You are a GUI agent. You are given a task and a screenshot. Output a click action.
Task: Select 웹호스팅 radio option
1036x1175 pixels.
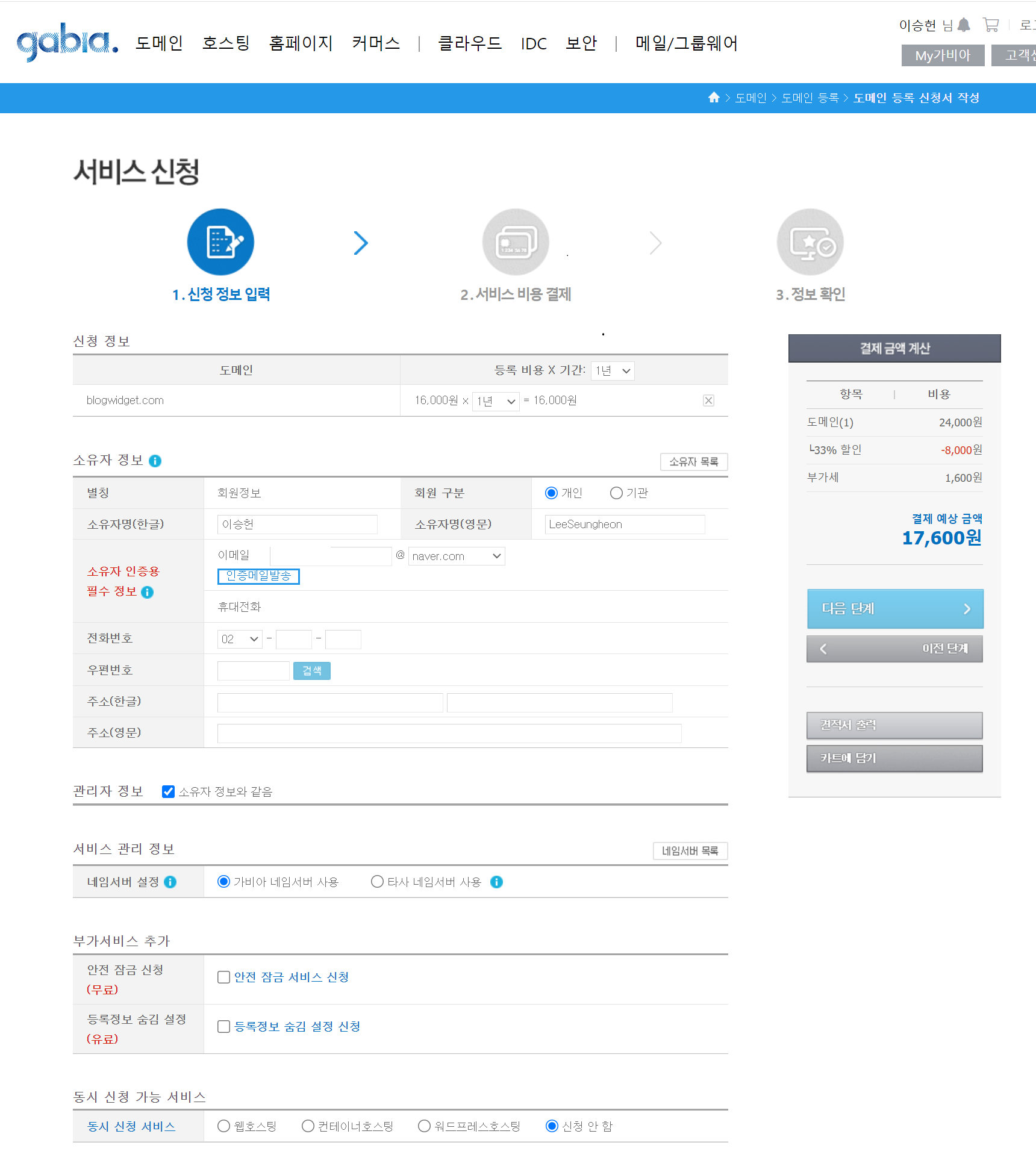[223, 1126]
